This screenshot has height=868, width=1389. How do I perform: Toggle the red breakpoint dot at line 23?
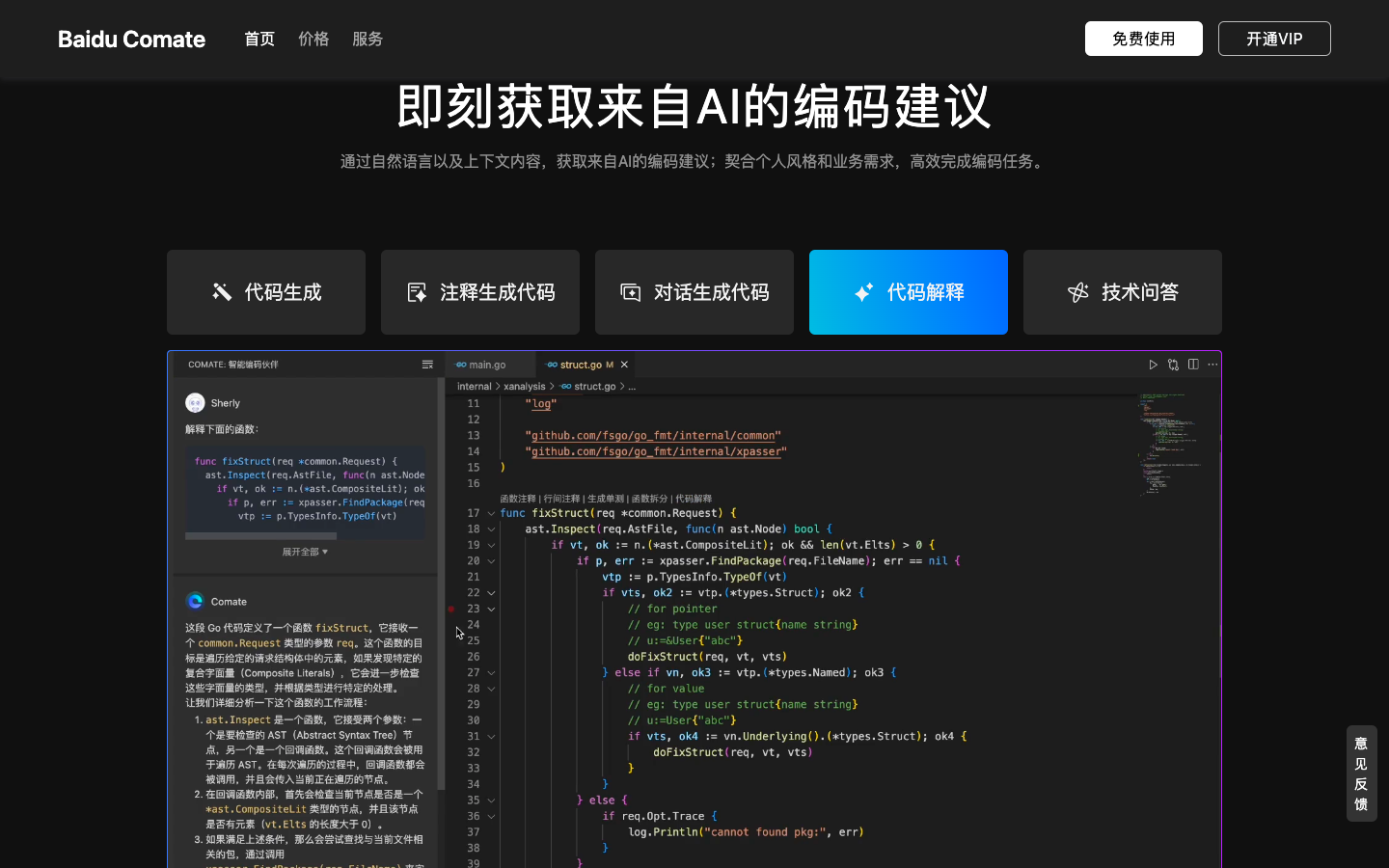click(450, 609)
